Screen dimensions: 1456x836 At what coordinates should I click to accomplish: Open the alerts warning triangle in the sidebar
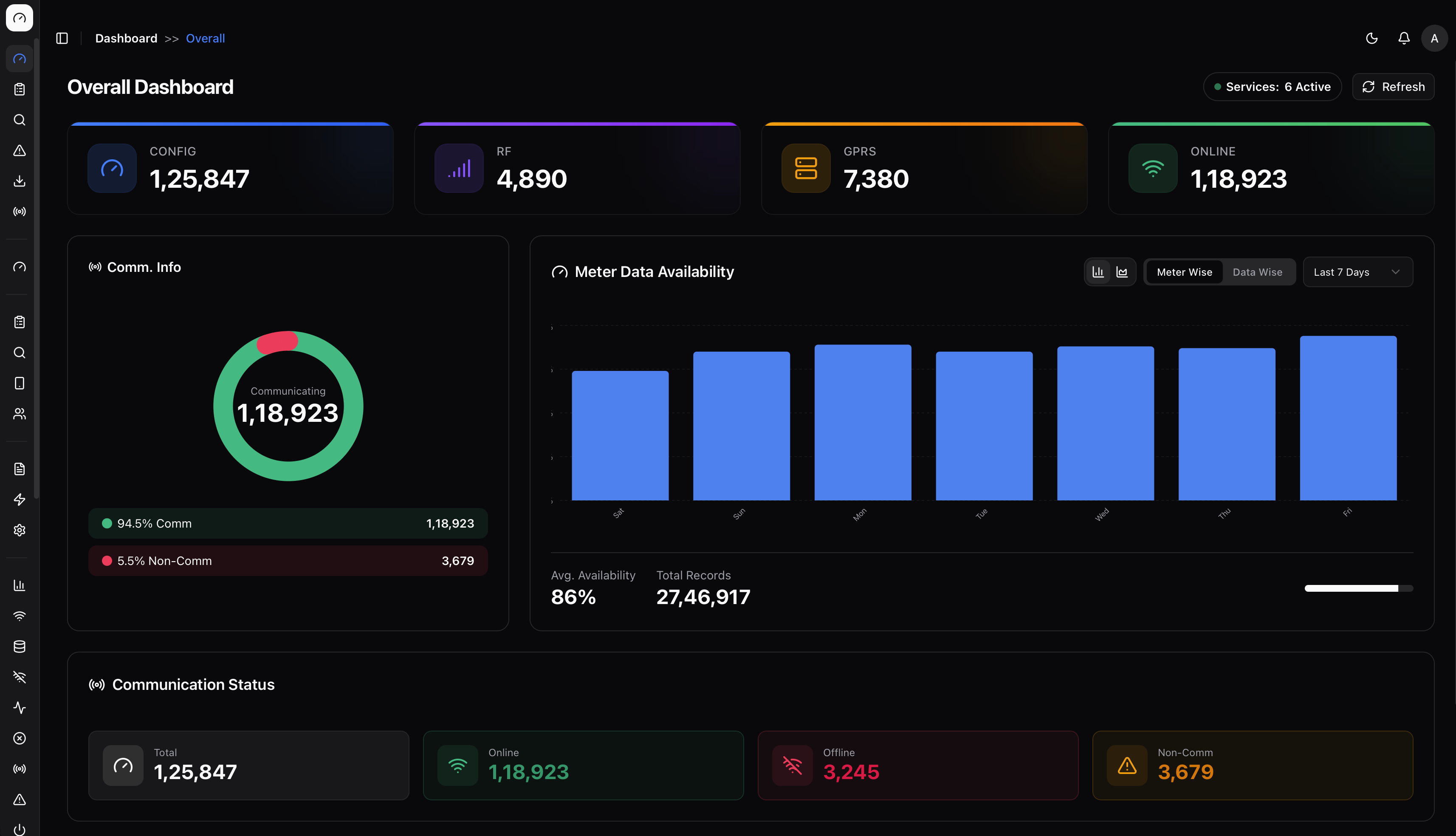19,150
